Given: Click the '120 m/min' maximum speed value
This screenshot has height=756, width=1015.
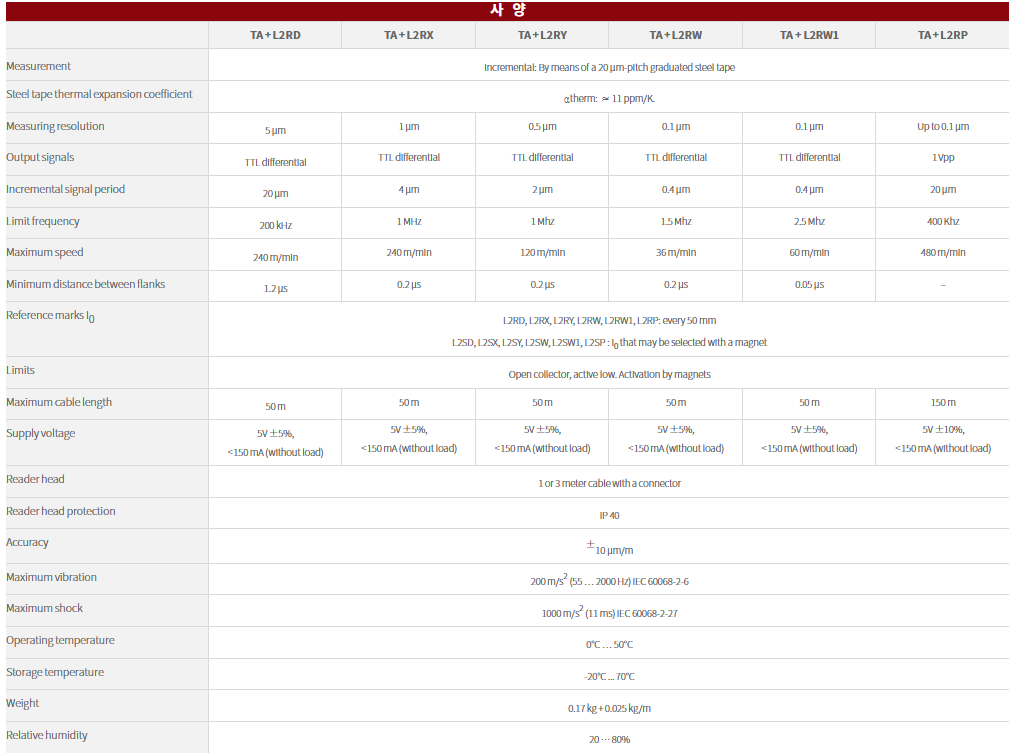Looking at the screenshot, I should click(542, 252).
